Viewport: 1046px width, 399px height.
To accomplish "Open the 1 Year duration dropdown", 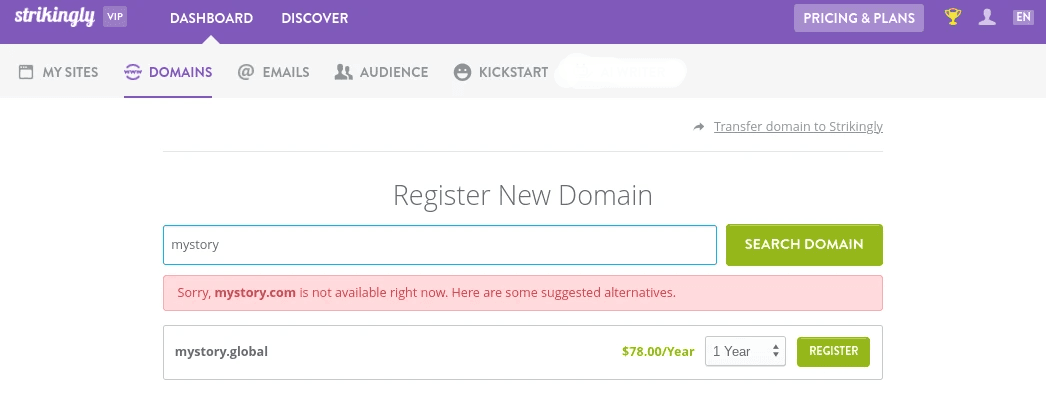I will click(745, 352).
